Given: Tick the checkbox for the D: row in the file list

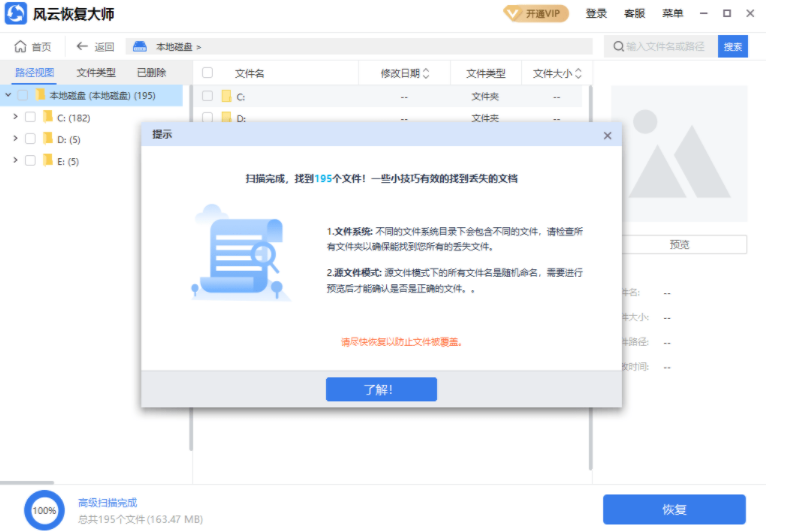Looking at the screenshot, I should click(207, 117).
